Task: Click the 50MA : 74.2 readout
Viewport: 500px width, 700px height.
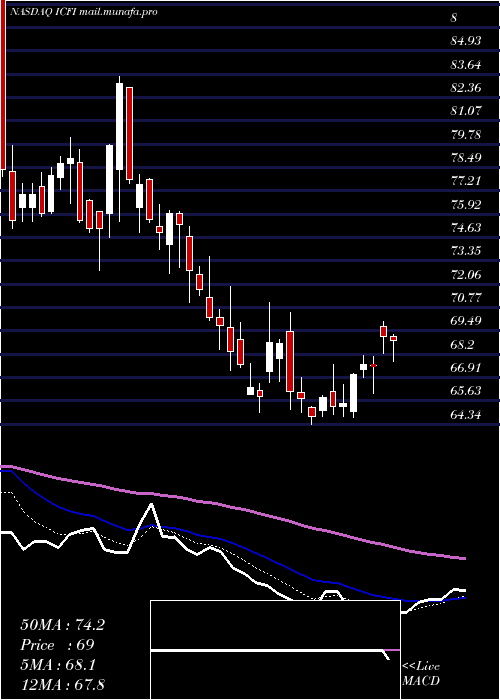Action: coord(62,625)
